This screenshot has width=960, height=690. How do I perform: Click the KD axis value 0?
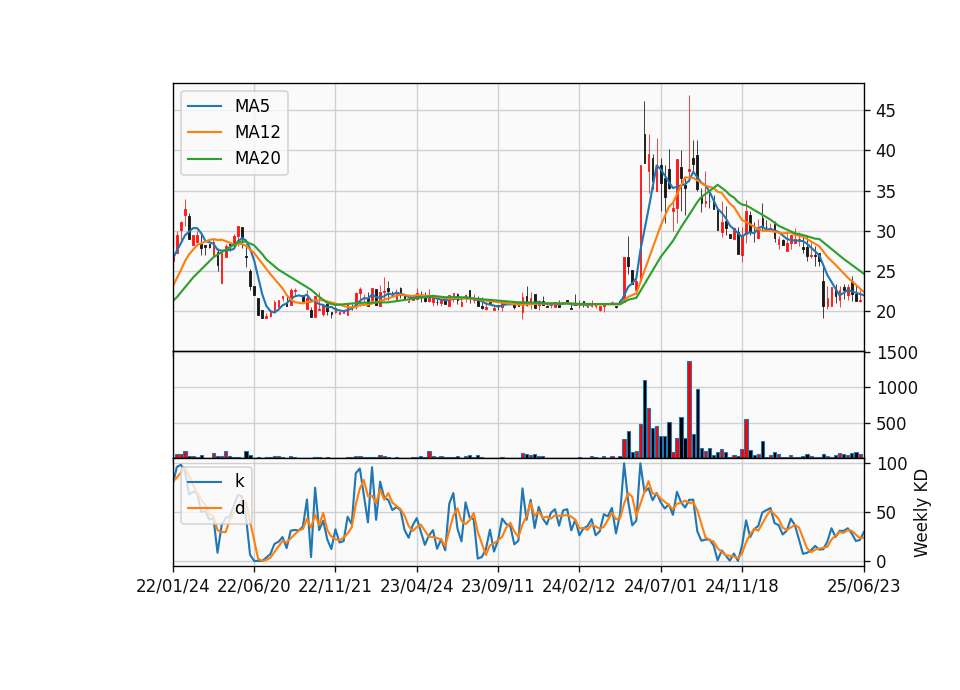[881, 561]
